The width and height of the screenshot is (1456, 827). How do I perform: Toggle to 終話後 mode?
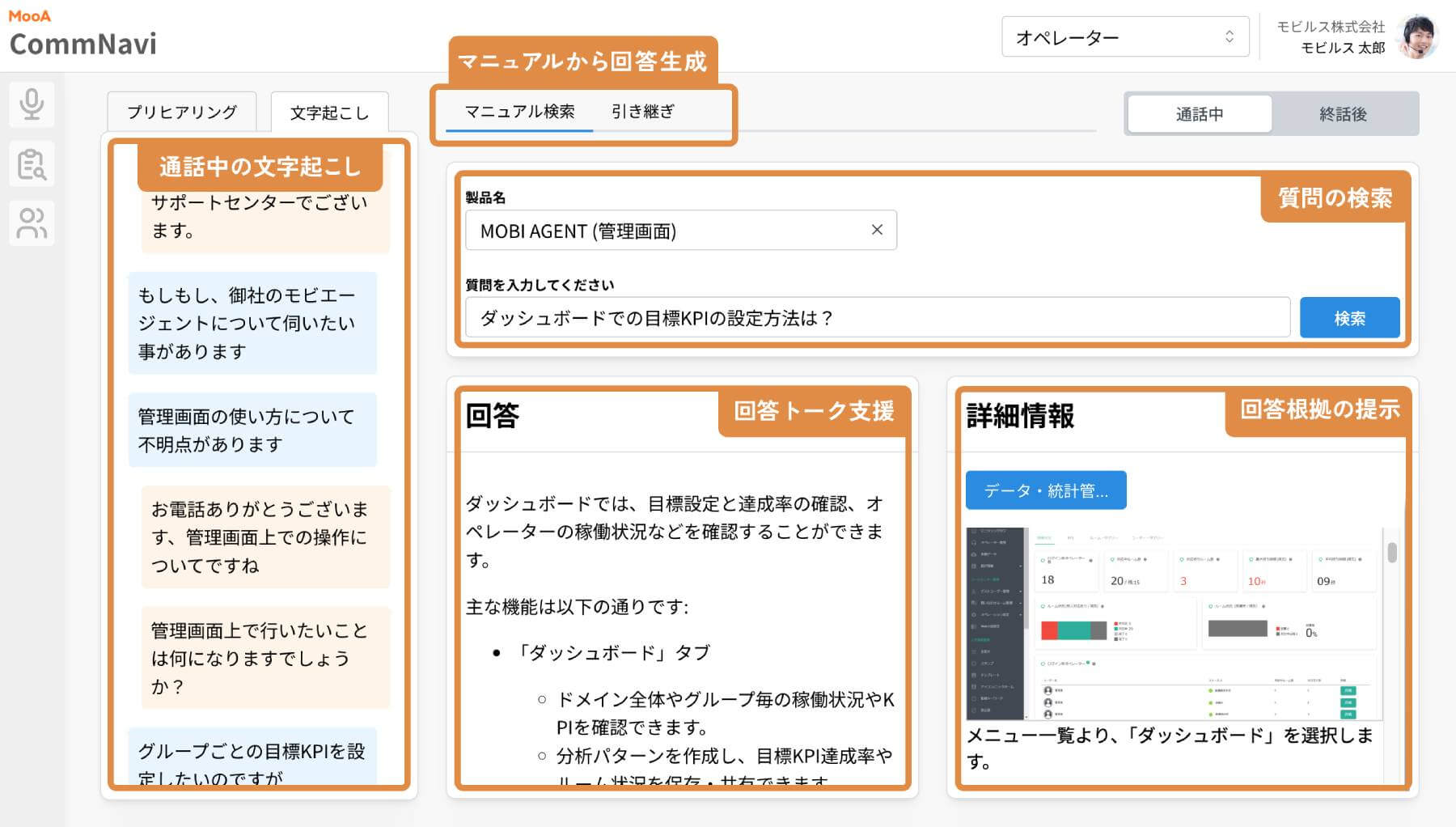click(x=1343, y=114)
